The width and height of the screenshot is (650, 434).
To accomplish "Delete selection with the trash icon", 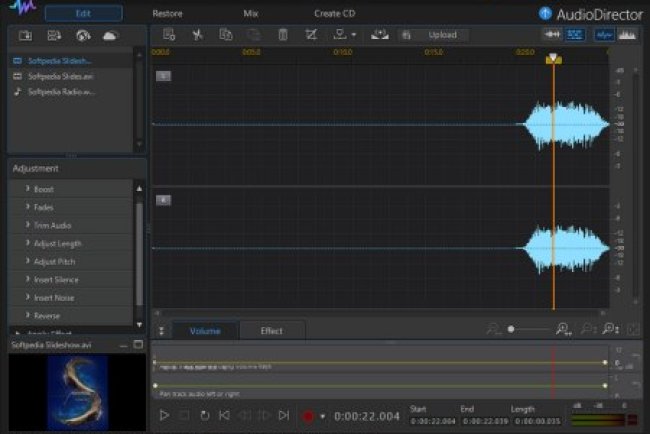I will coord(283,35).
